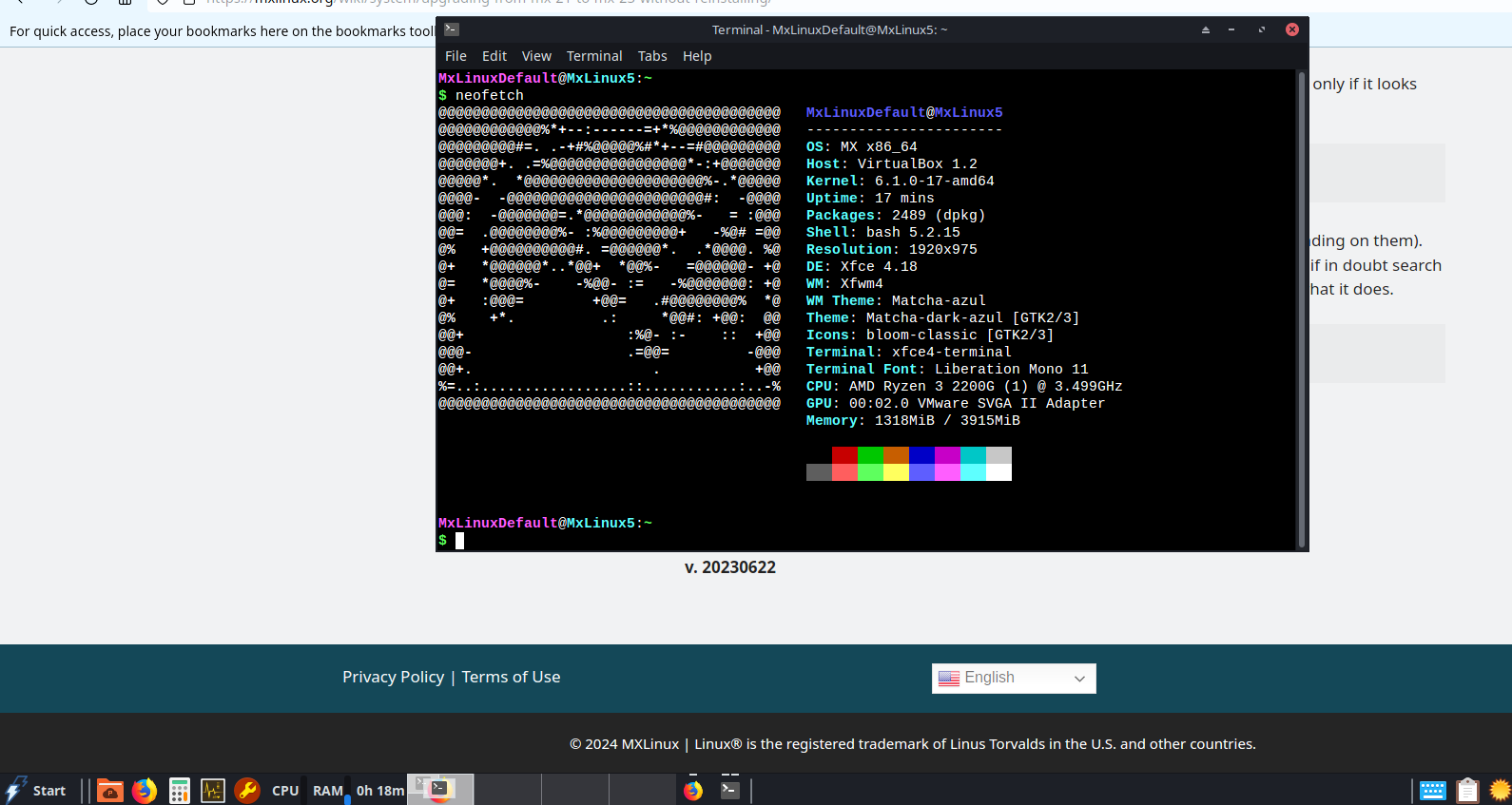
Task: Switch to the fourth workspace in the pager
Action: pos(642,790)
